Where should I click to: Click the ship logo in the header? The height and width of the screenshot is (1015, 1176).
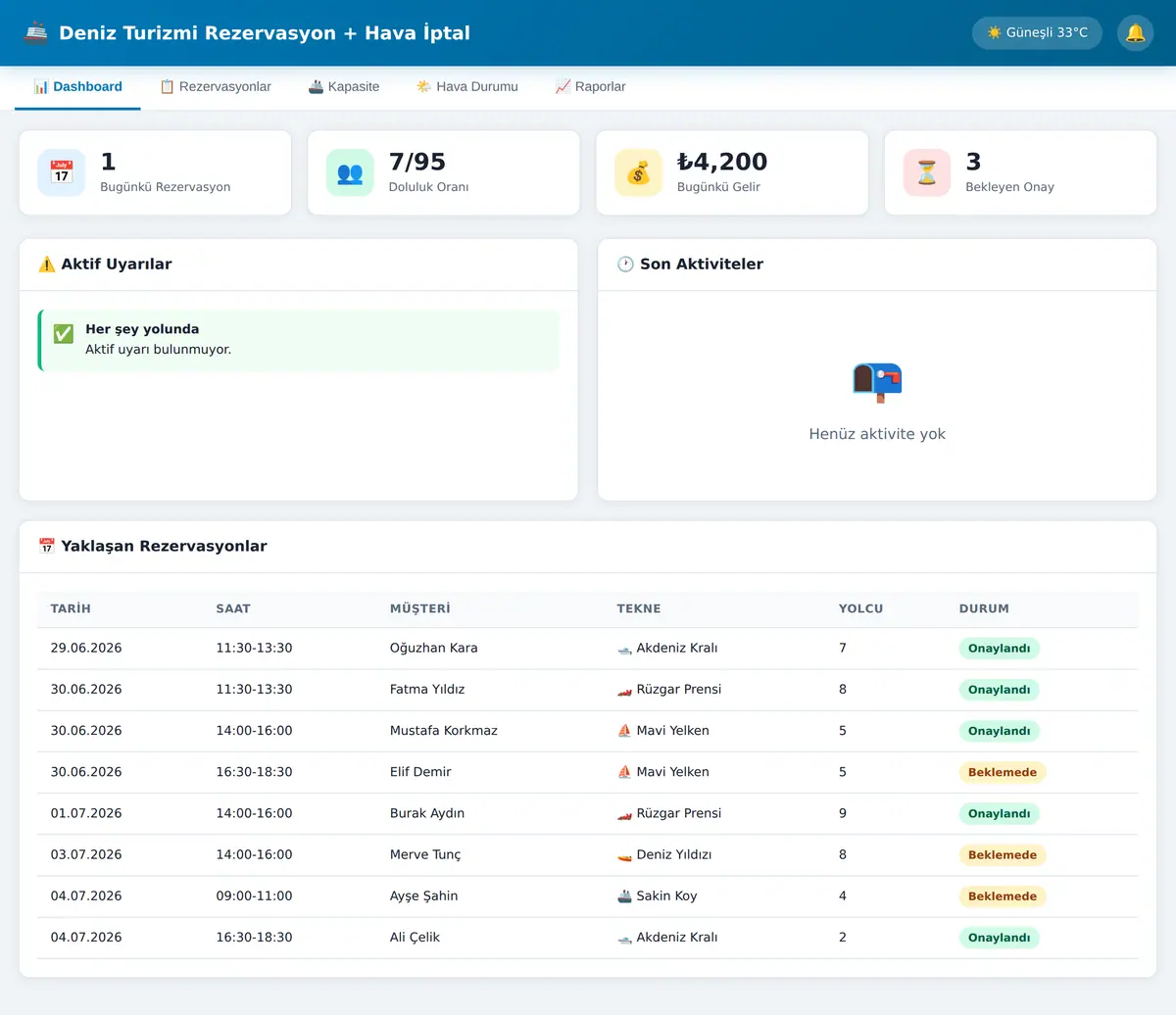click(x=36, y=32)
